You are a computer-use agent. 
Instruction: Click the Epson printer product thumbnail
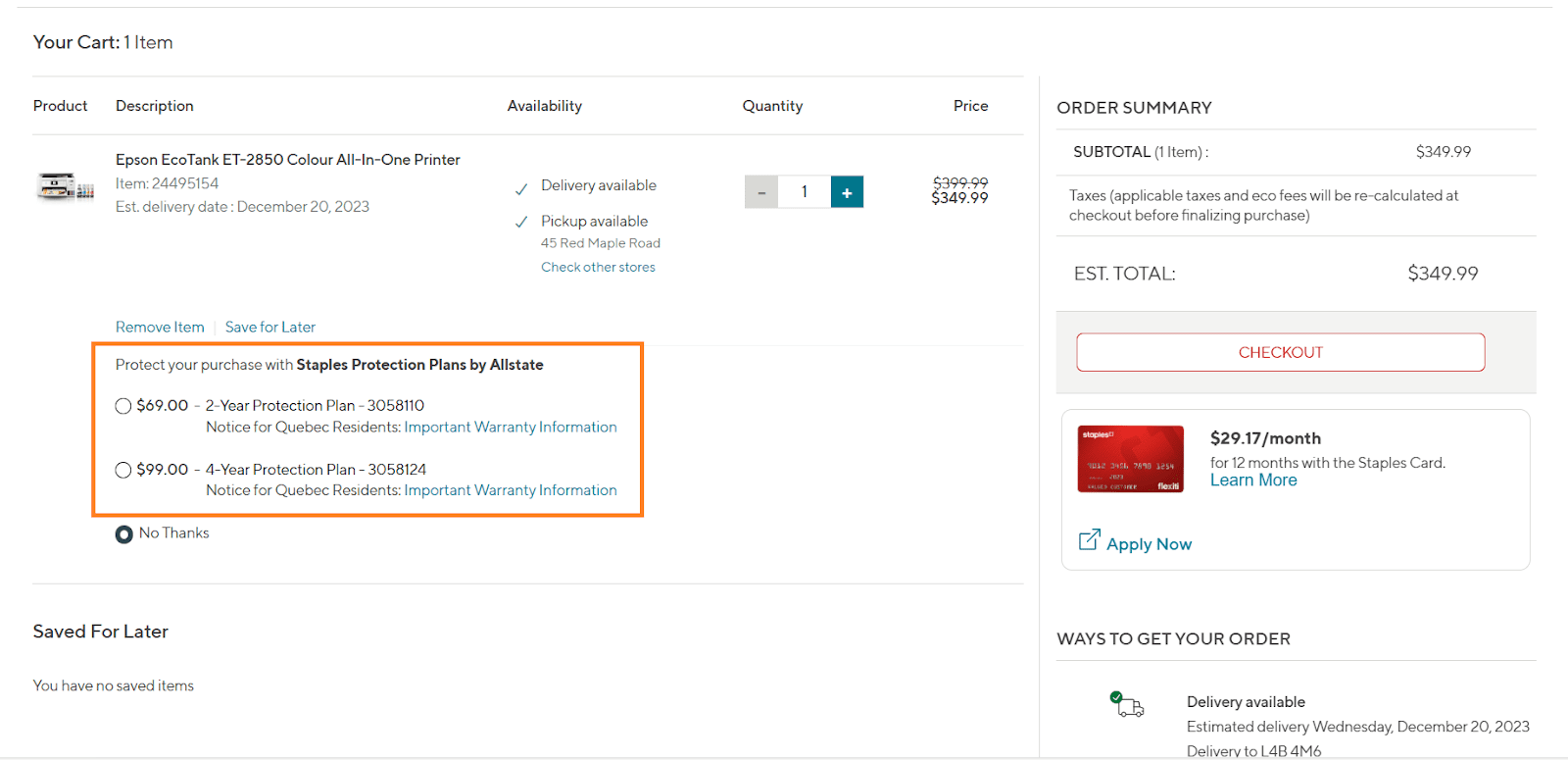65,185
